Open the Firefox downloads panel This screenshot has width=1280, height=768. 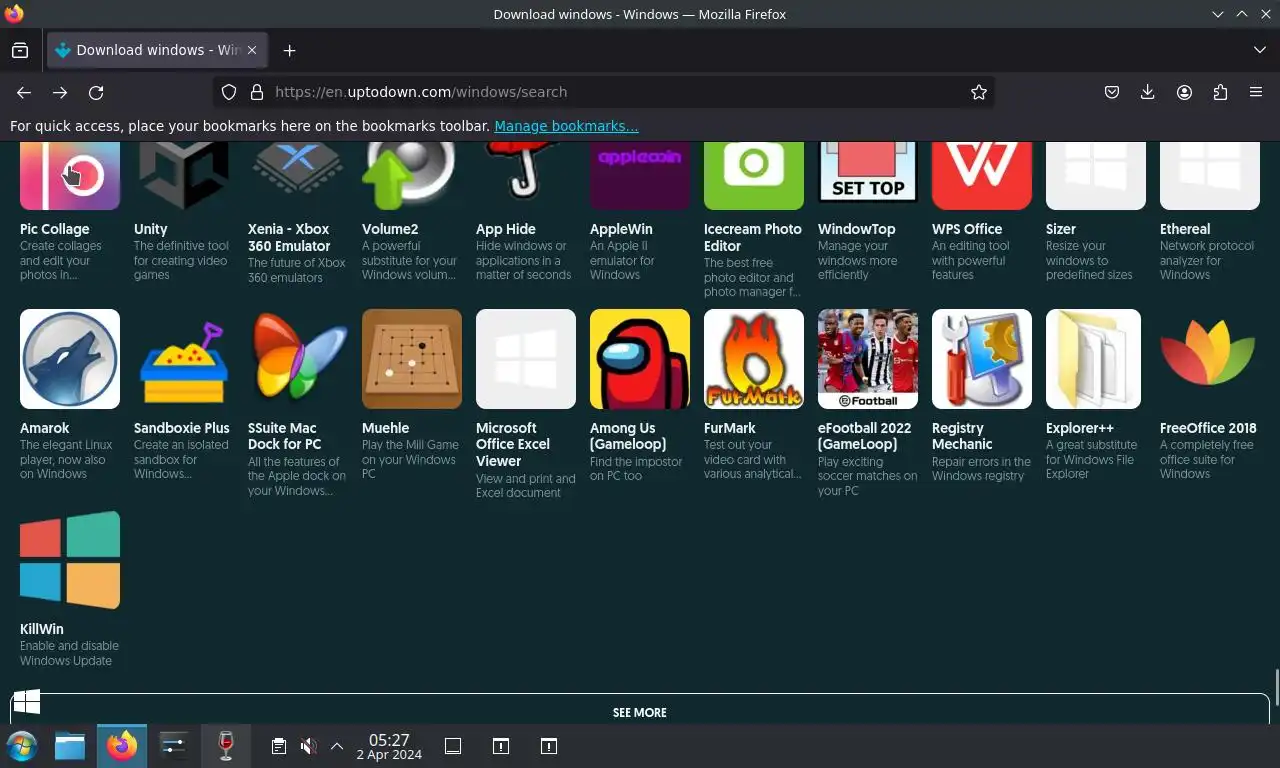(x=1148, y=92)
